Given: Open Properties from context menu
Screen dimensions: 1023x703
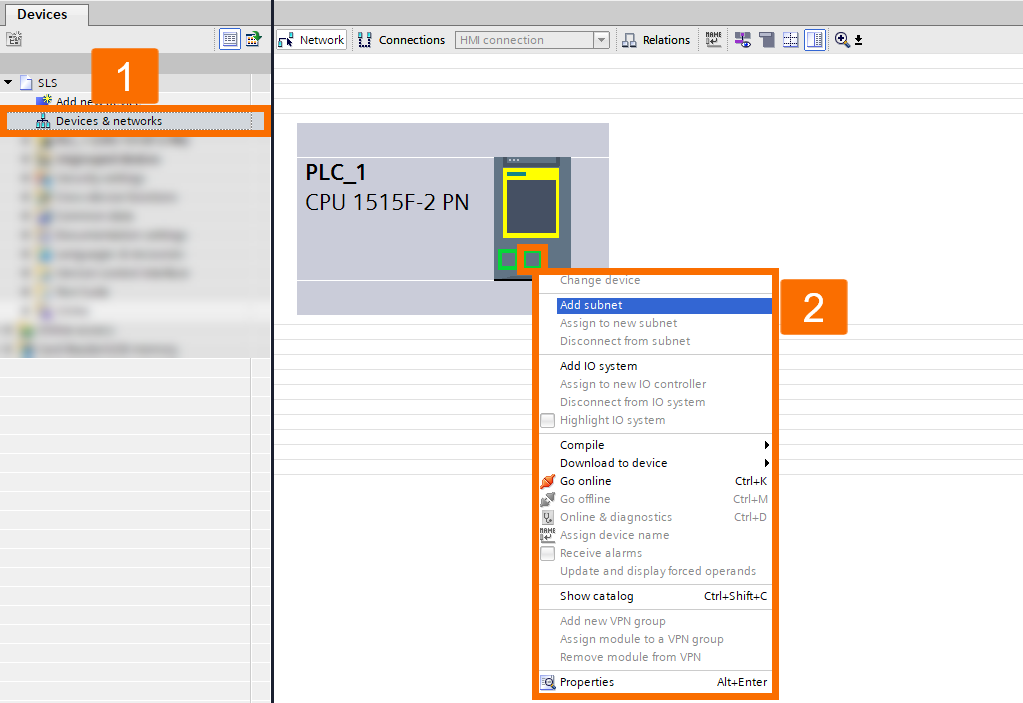Looking at the screenshot, I should (x=655, y=682).
